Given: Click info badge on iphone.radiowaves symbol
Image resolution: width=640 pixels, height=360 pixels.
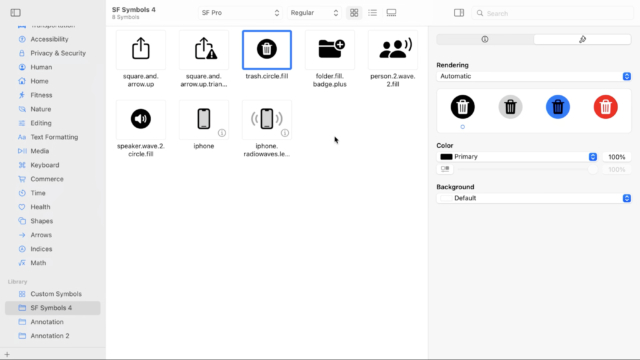Looking at the screenshot, I should pos(285,133).
